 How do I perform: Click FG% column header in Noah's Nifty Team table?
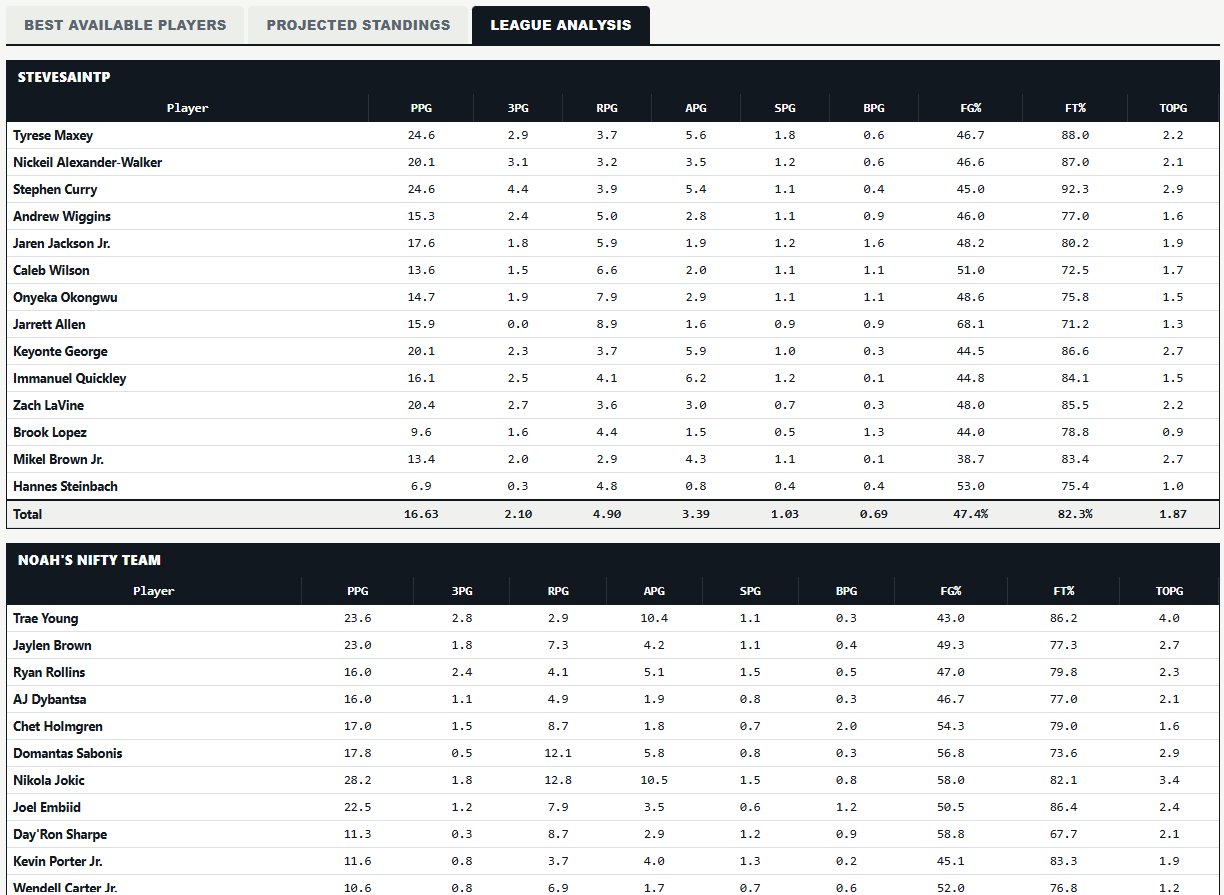pos(951,591)
